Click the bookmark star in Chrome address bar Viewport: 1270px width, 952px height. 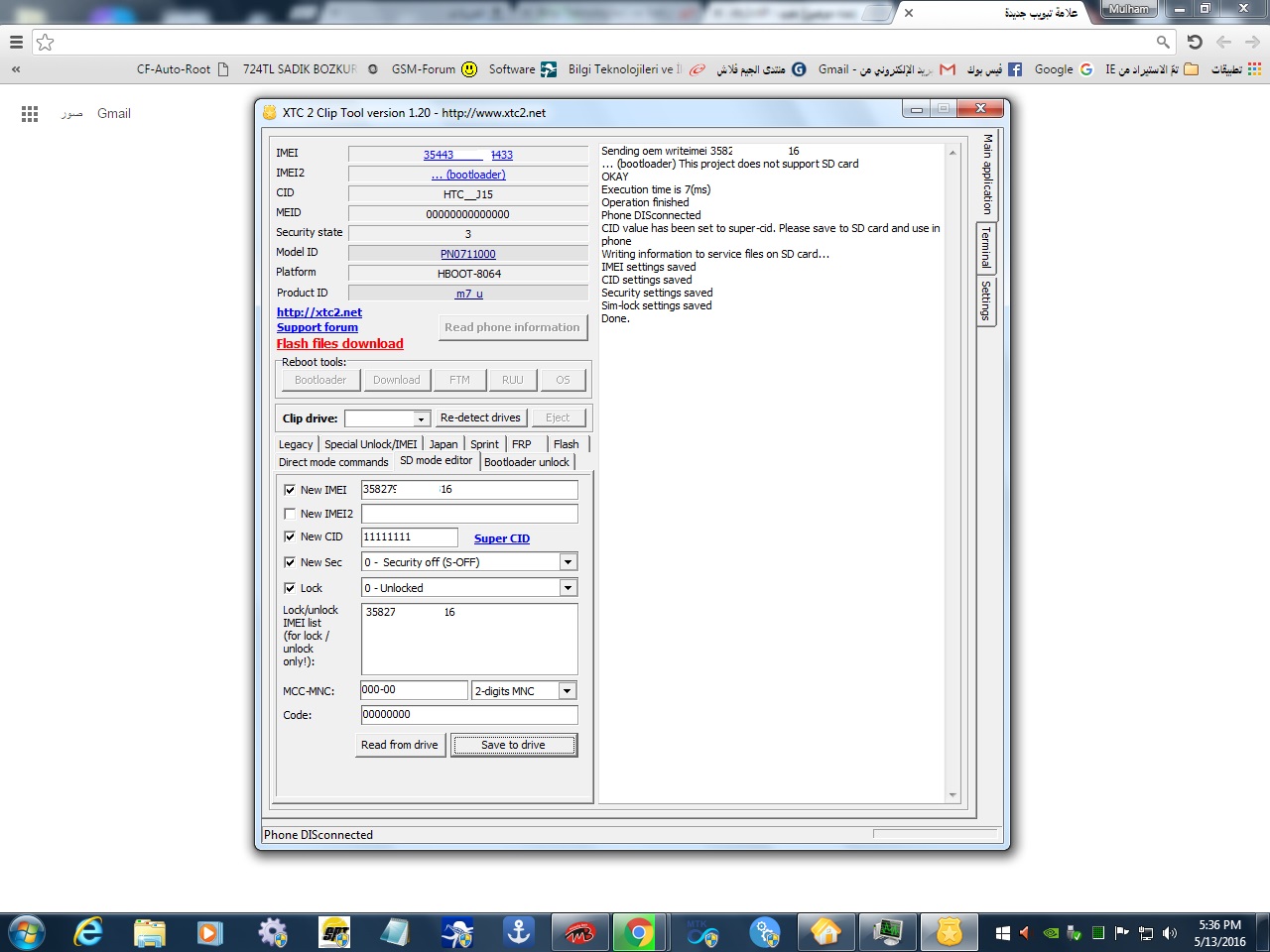45,42
